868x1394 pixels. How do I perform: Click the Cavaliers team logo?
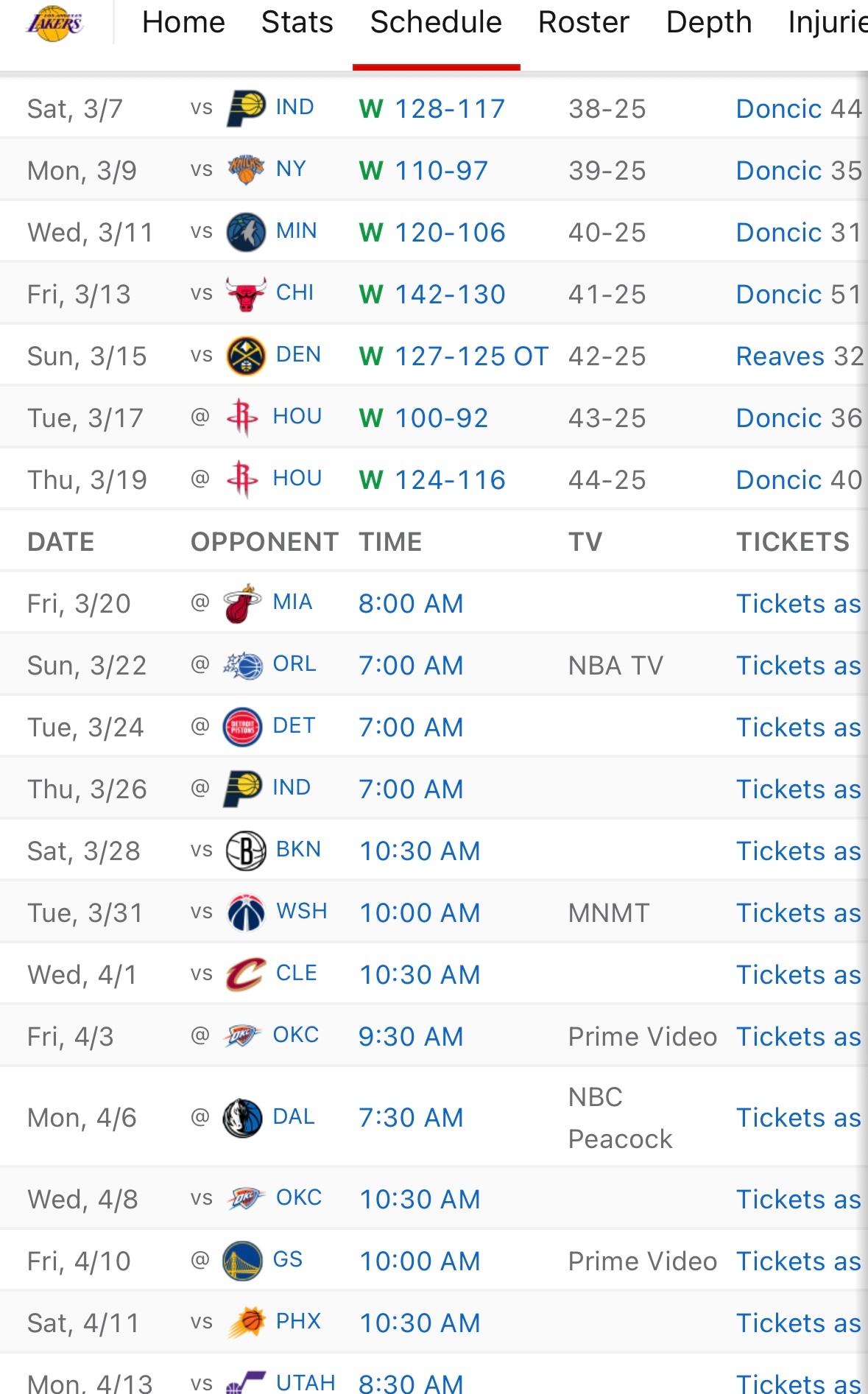(246, 974)
